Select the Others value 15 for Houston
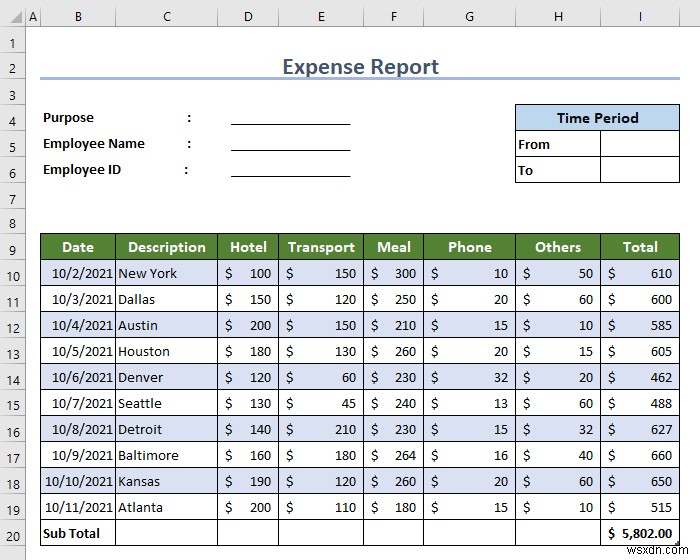This screenshot has width=700, height=560. pyautogui.click(x=558, y=351)
